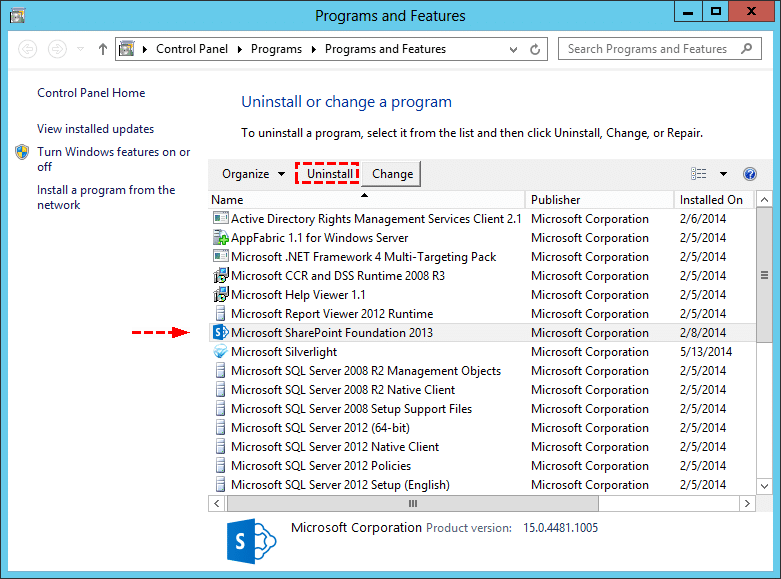Image resolution: width=781 pixels, height=579 pixels.
Task: Expand the arrow after Programs breadcrumb
Action: [314, 49]
